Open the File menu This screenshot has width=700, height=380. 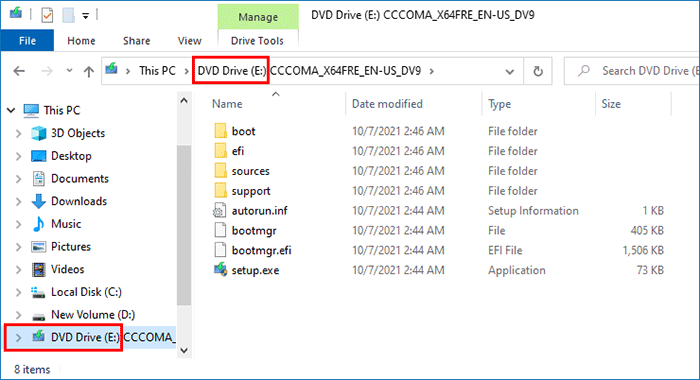(x=27, y=41)
